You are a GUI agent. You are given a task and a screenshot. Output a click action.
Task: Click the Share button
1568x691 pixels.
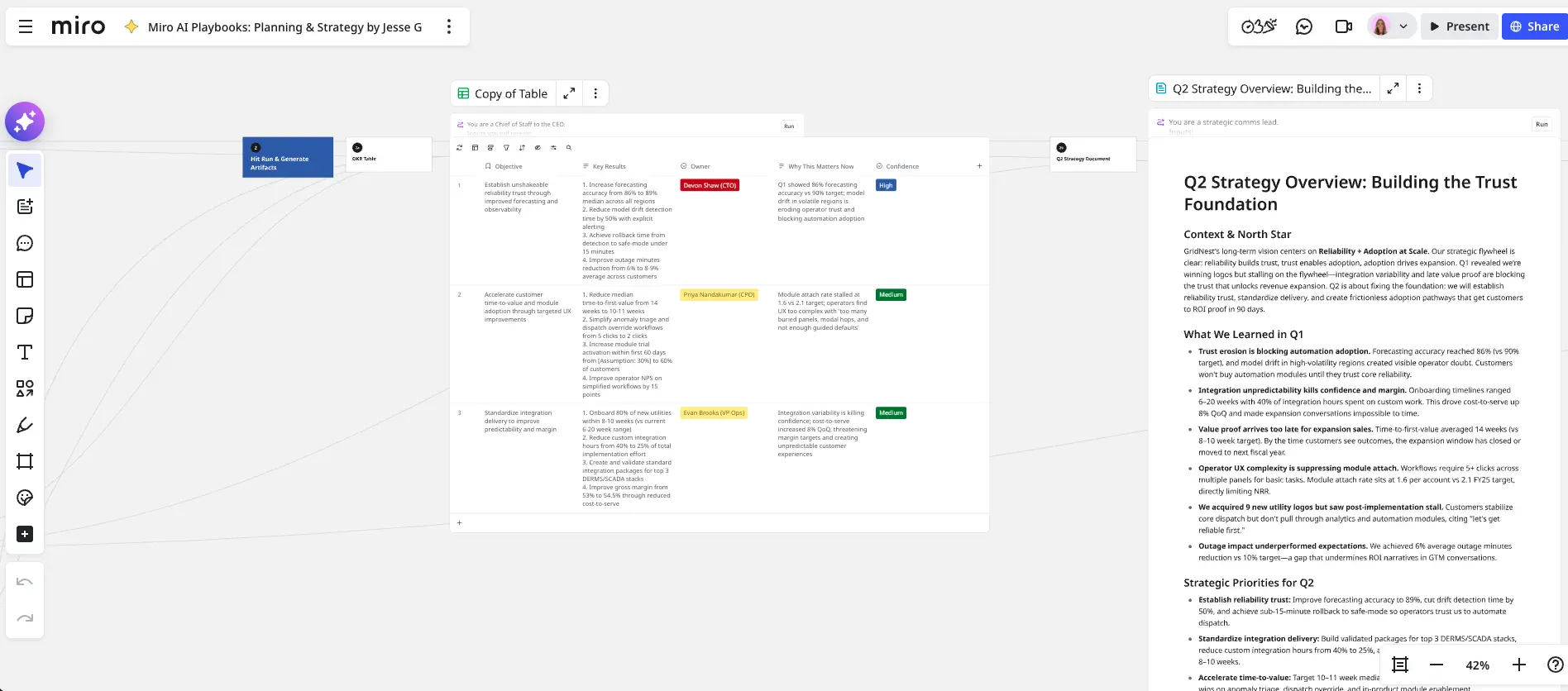click(1534, 26)
